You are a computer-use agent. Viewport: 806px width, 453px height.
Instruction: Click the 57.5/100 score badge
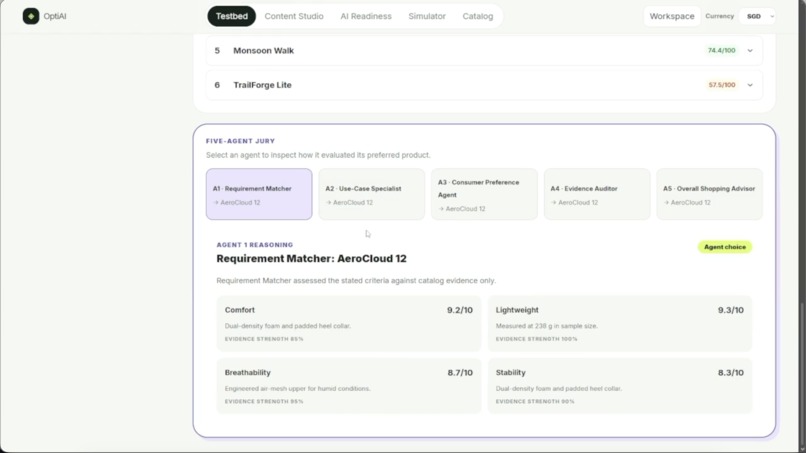[x=722, y=85]
